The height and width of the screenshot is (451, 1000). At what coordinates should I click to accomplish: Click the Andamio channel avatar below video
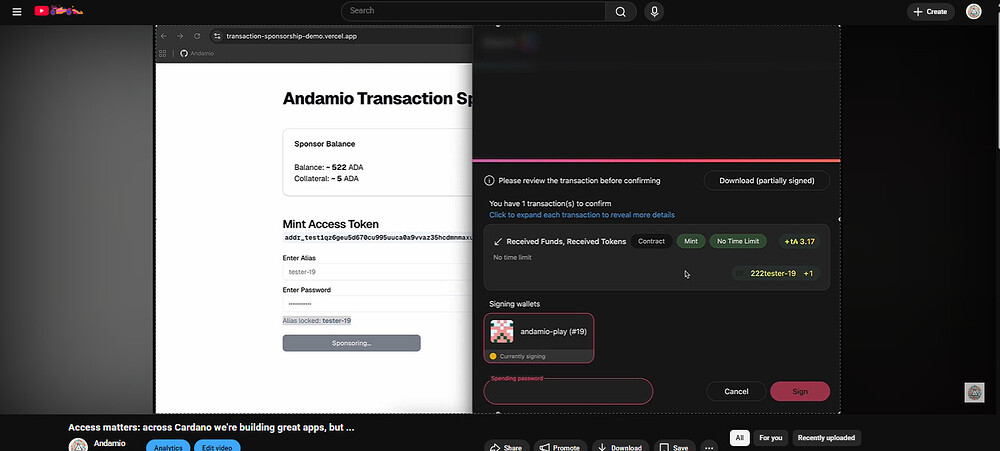[78, 445]
